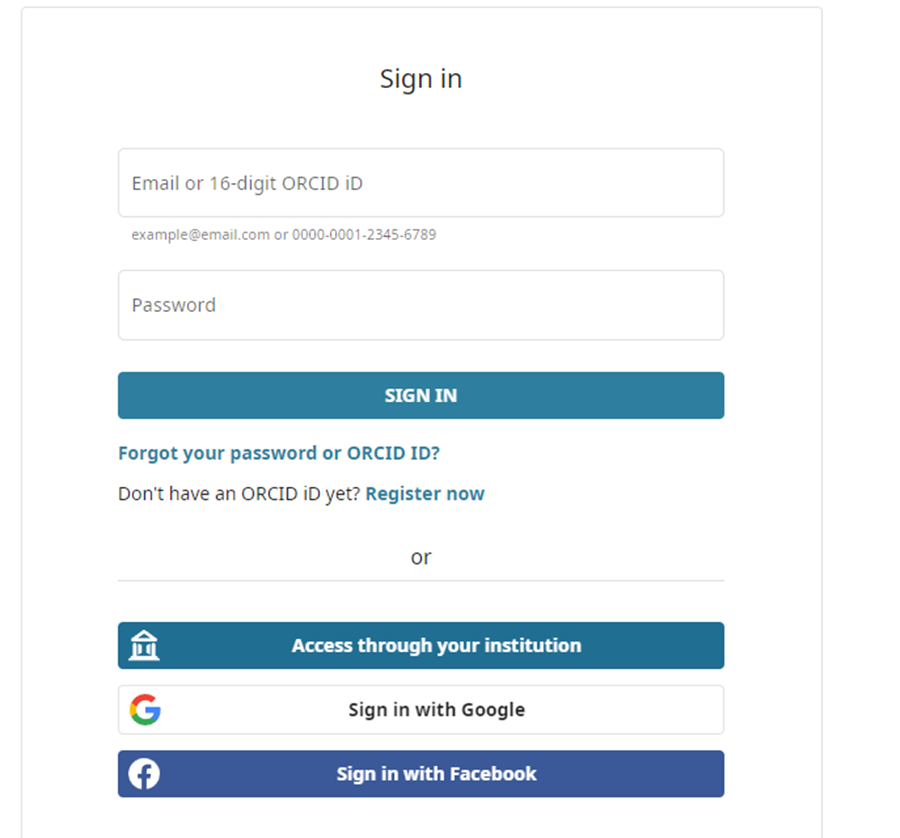900x838 pixels.
Task: Click "Don't have an ORCID iD yet?" text
Action: tap(239, 494)
